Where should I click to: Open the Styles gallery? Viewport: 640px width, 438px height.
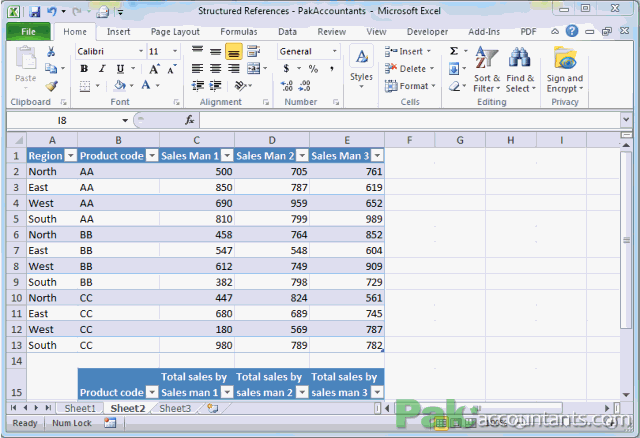click(361, 65)
